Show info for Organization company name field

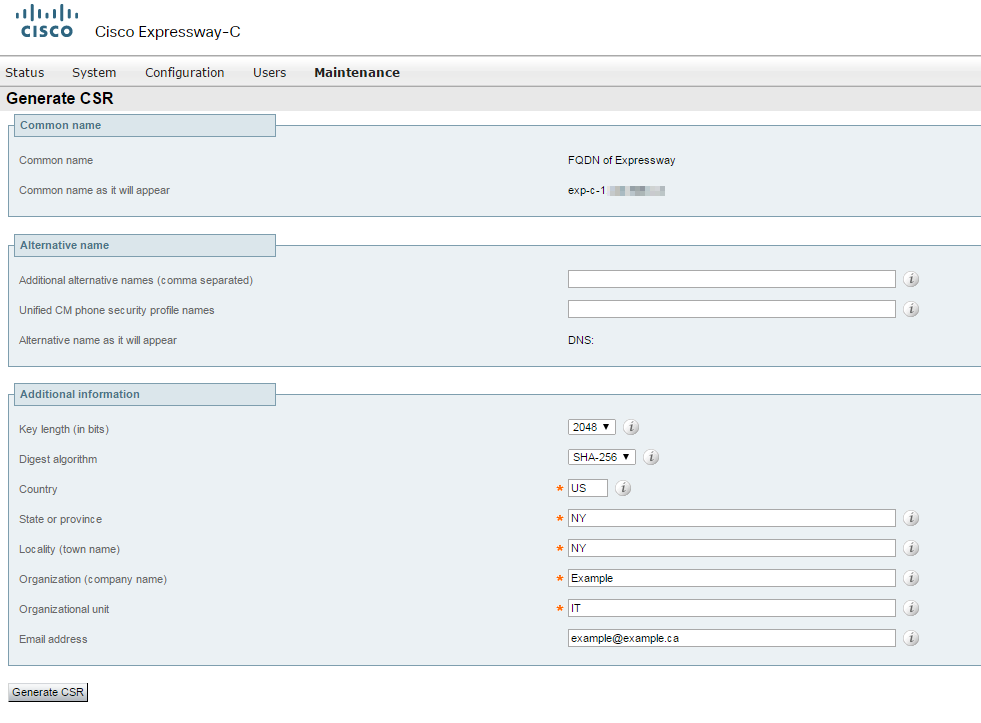[911, 578]
